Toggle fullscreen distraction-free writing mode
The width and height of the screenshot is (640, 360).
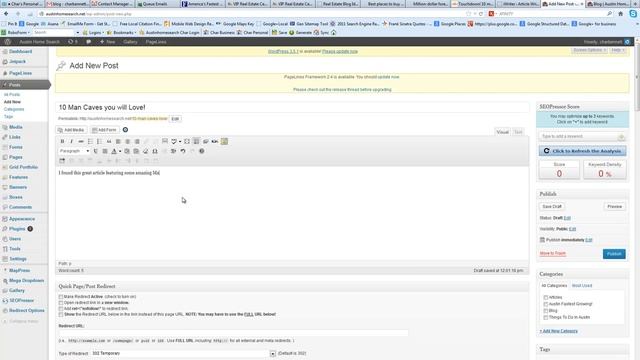(x=187, y=141)
